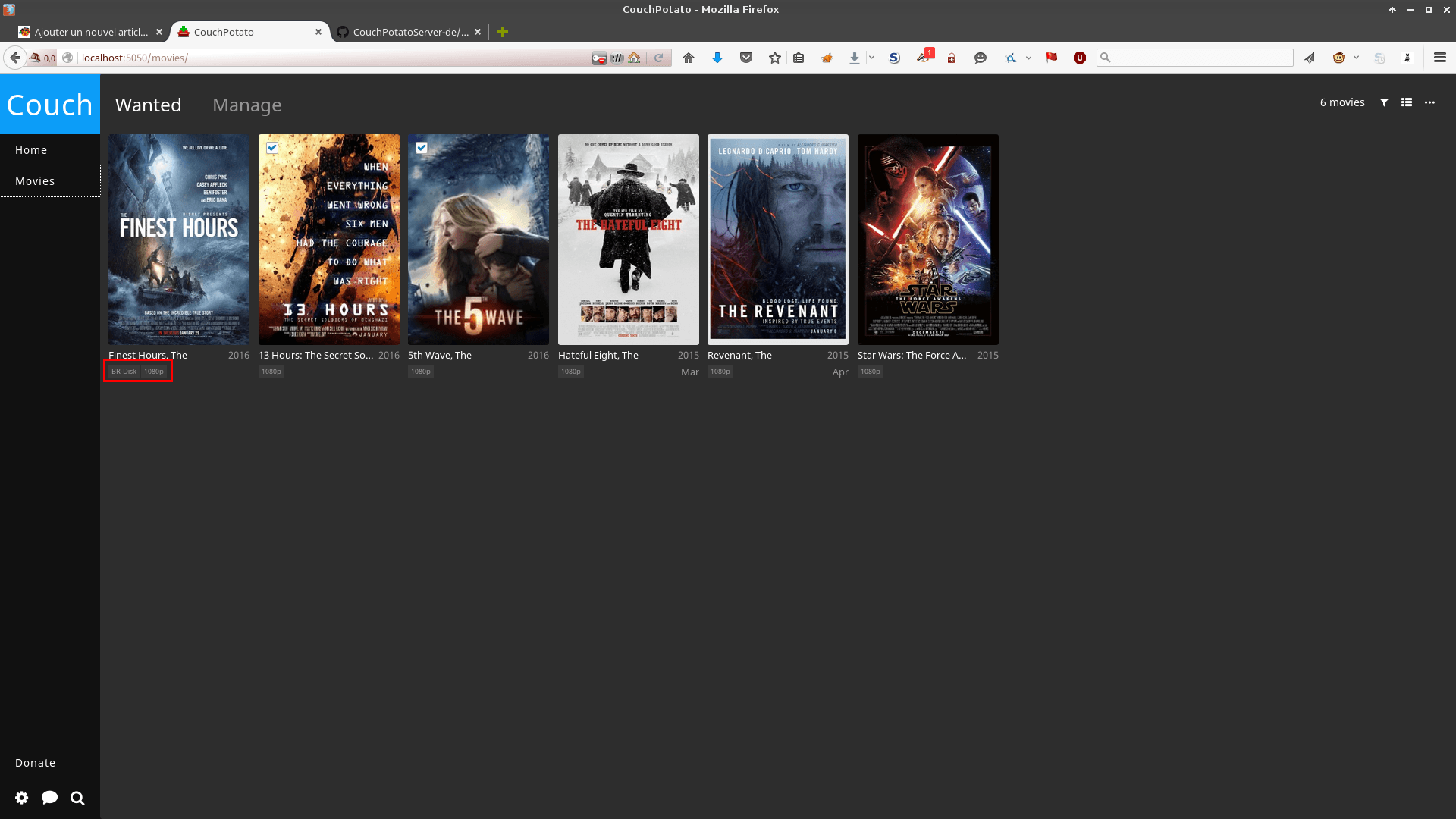Open the paper plane send icon
The width and height of the screenshot is (1456, 819).
click(x=1310, y=58)
